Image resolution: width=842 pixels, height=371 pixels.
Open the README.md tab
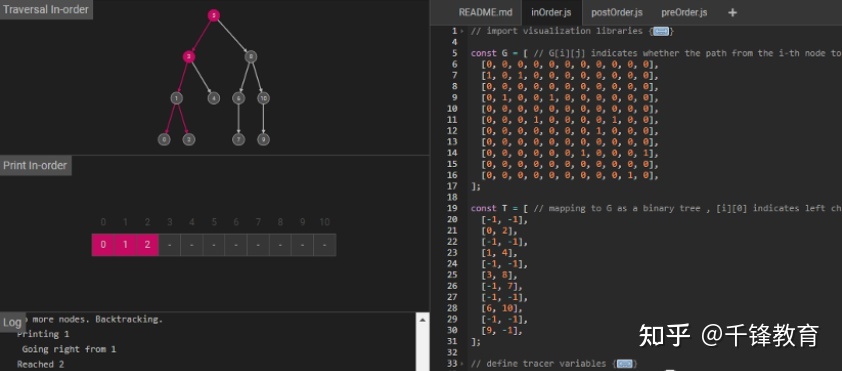click(485, 12)
